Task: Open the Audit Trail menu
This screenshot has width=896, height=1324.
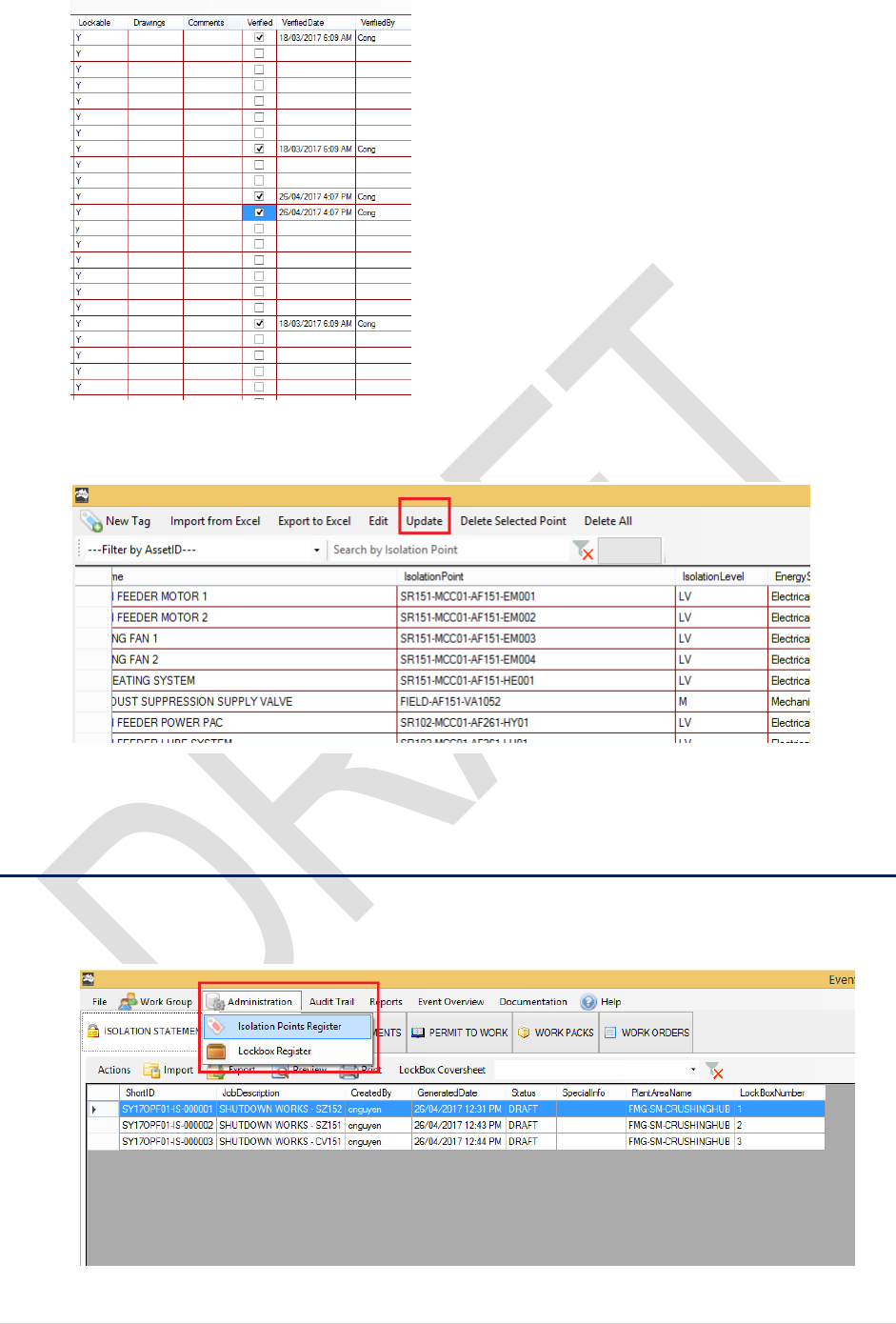Action: (x=331, y=1001)
